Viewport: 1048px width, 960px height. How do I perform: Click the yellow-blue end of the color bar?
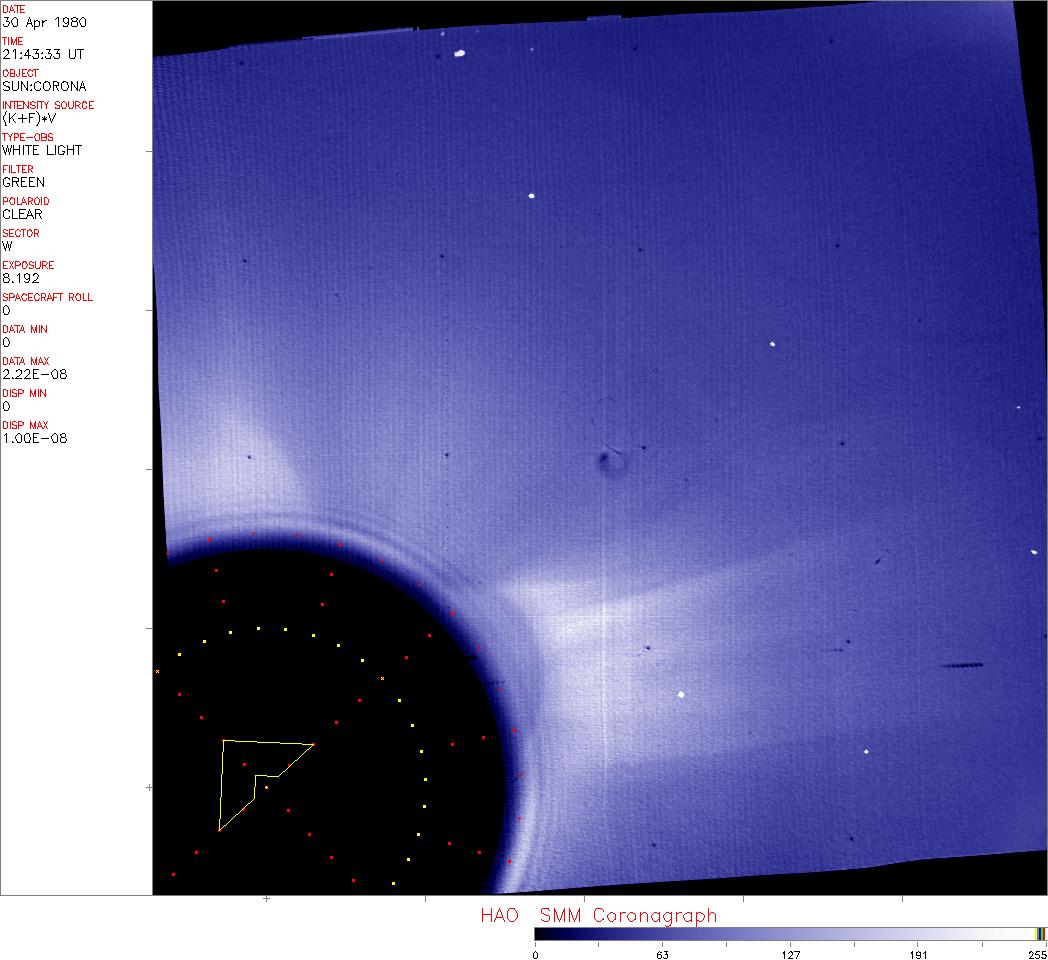pos(1040,934)
